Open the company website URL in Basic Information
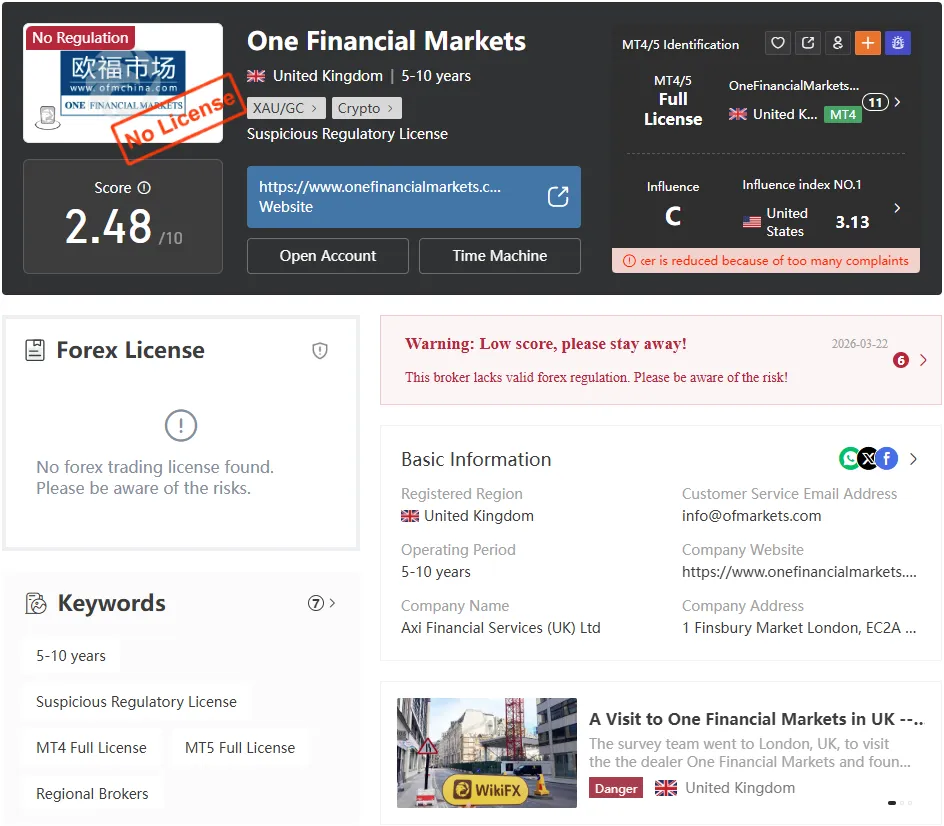944x826 pixels. tap(799, 572)
